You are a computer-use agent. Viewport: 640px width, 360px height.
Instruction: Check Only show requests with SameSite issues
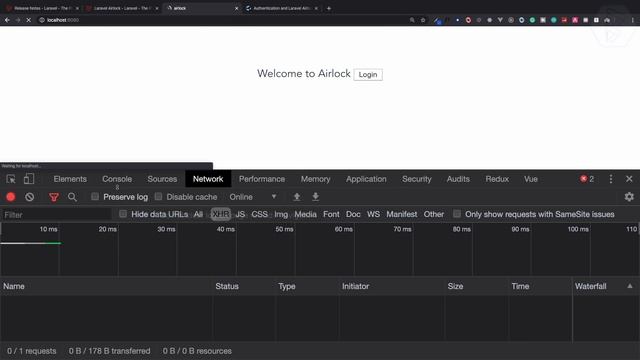(x=457, y=214)
